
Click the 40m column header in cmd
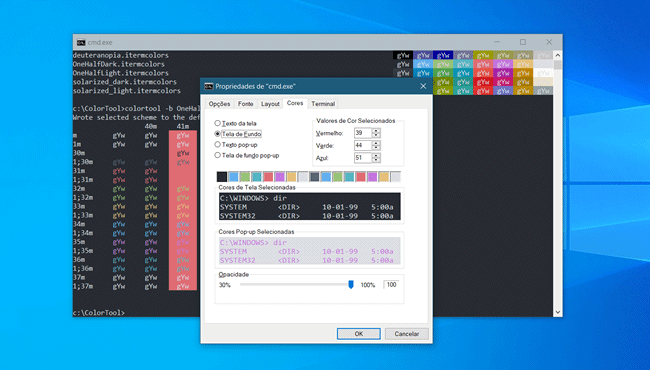click(151, 126)
